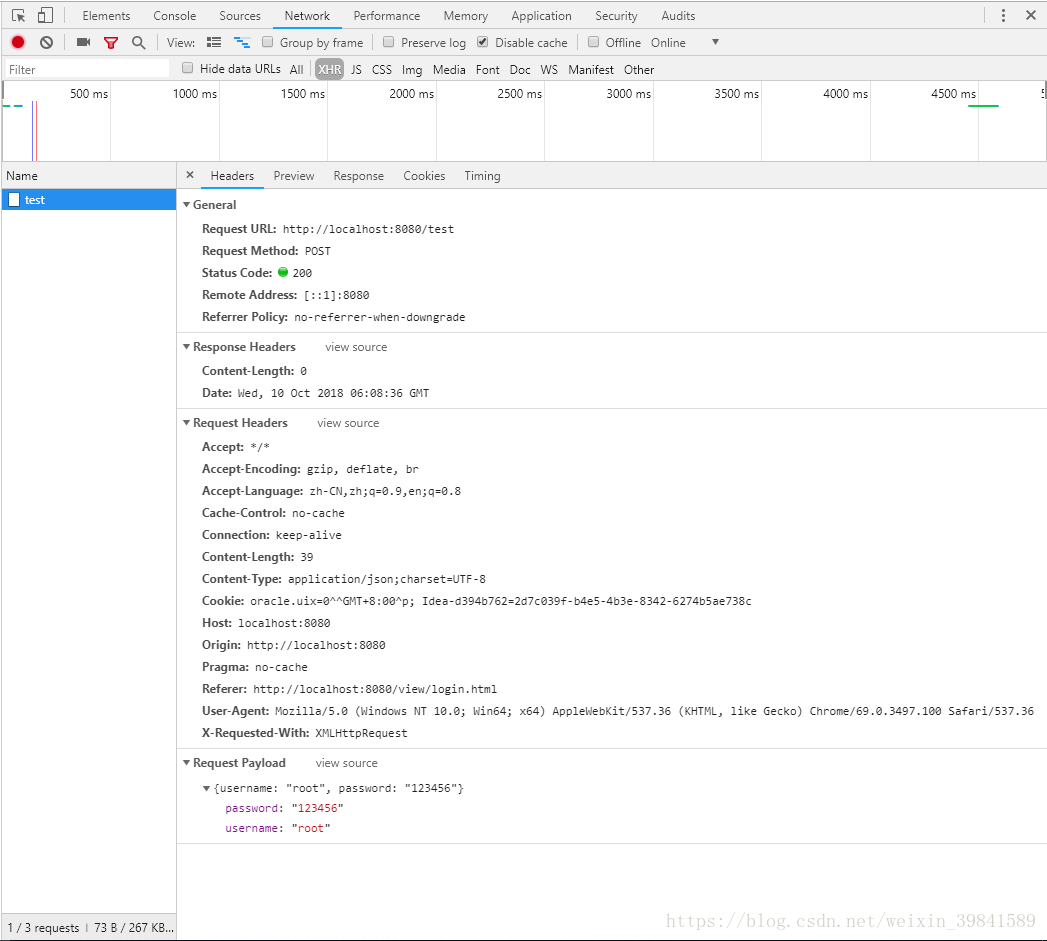
Task: Collapse the Response Headers section
Action: point(186,347)
